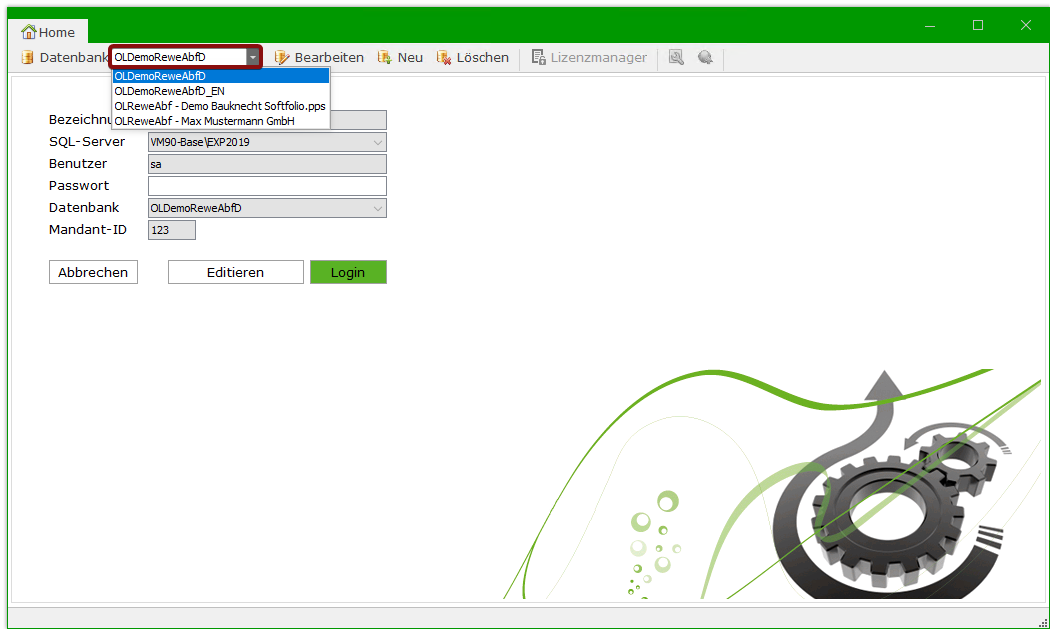Focus the Passwort input field

(267, 186)
